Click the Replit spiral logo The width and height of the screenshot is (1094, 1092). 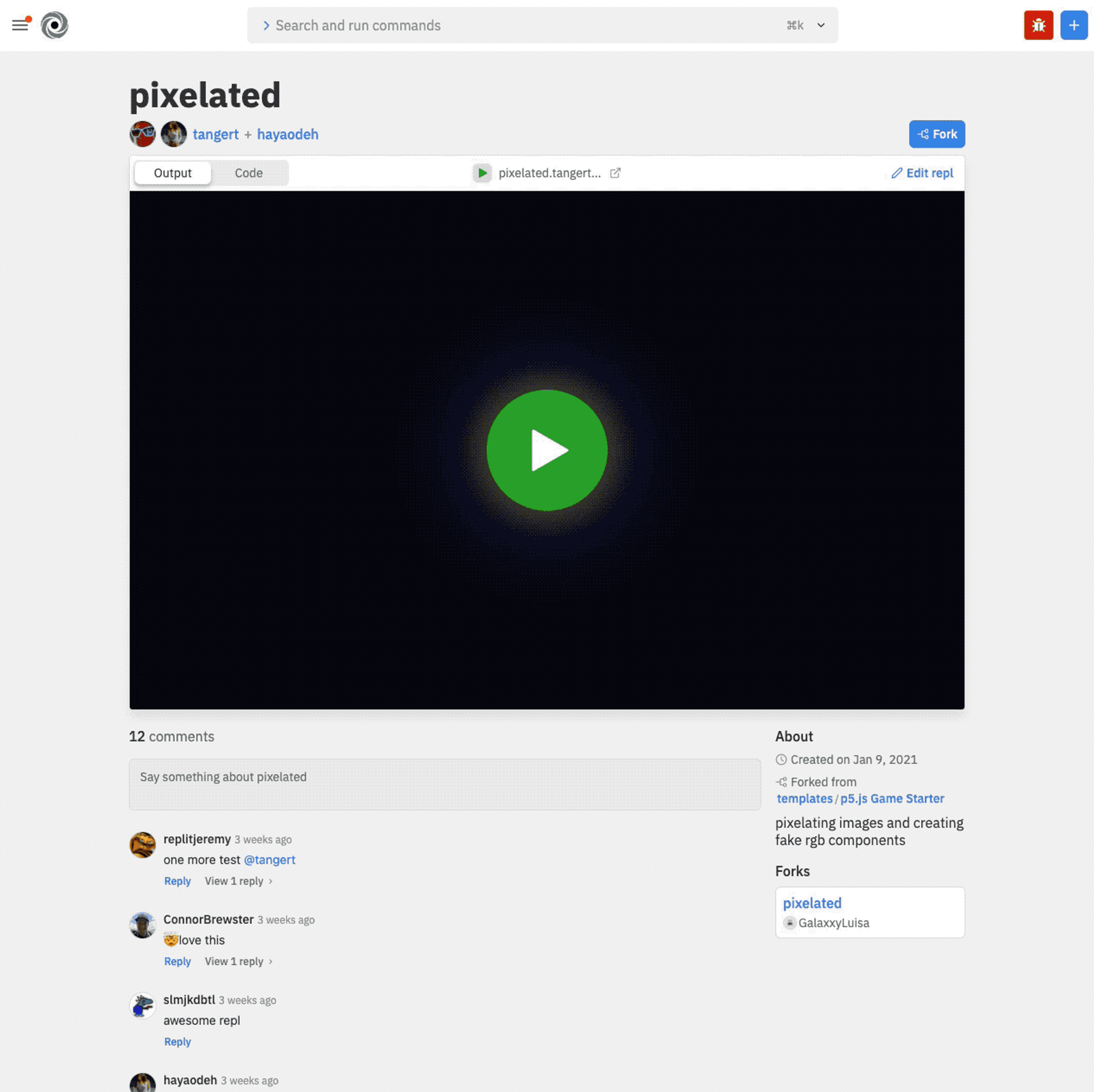[54, 25]
